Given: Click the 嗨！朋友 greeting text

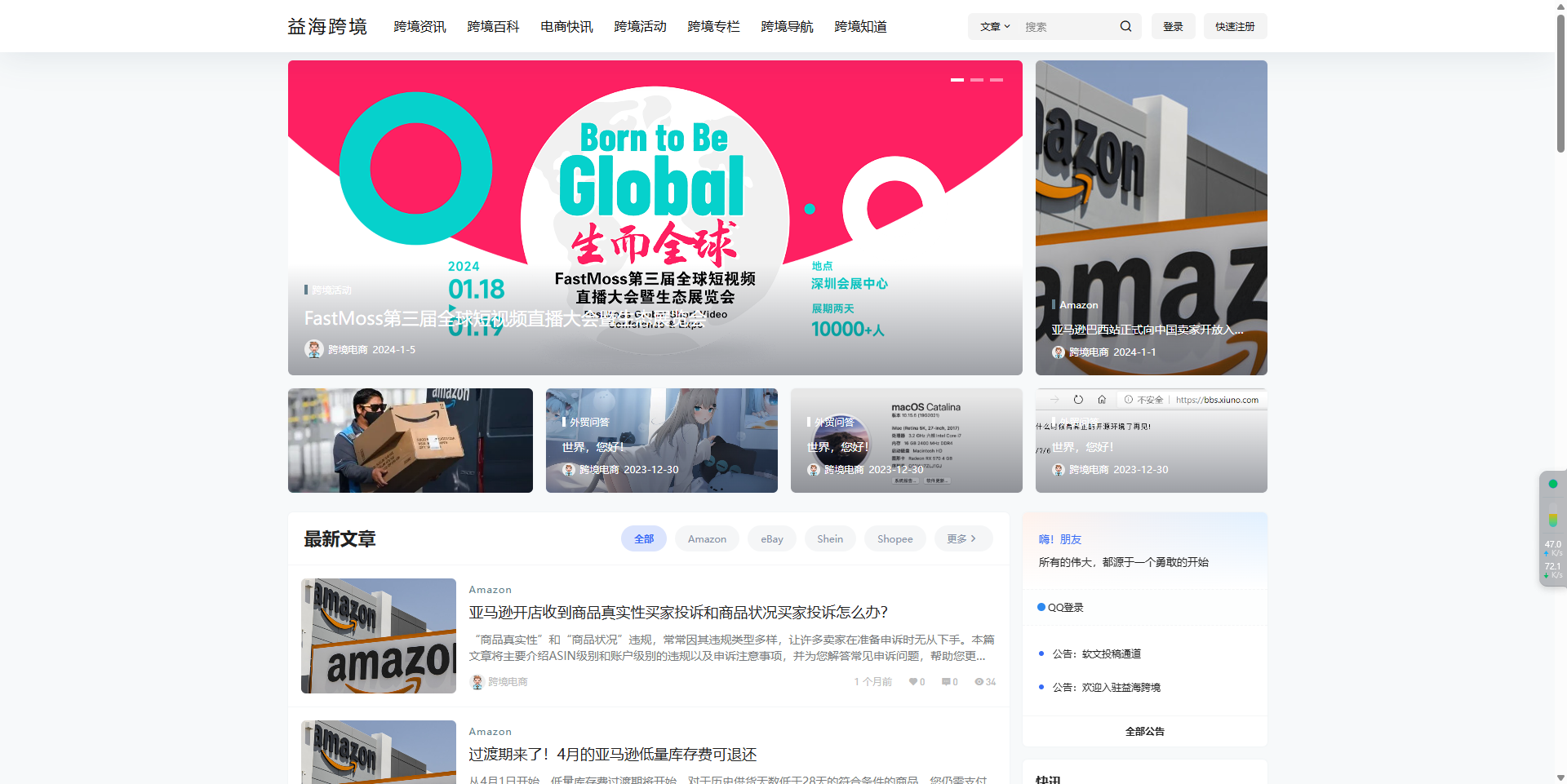Looking at the screenshot, I should point(1059,539).
